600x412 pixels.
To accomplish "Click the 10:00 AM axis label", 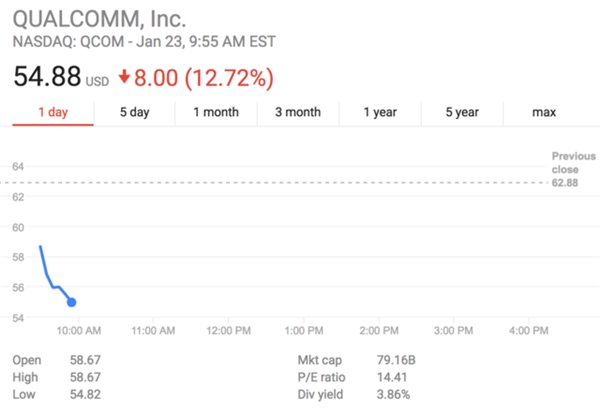I will click(79, 331).
